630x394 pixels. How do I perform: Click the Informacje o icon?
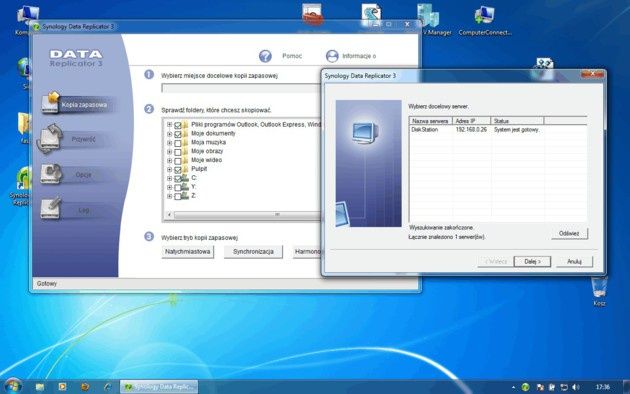[x=332, y=56]
